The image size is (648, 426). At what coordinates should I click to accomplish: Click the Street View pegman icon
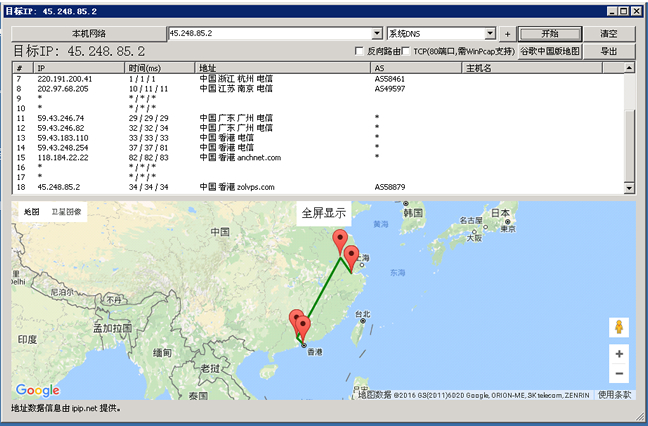619,328
